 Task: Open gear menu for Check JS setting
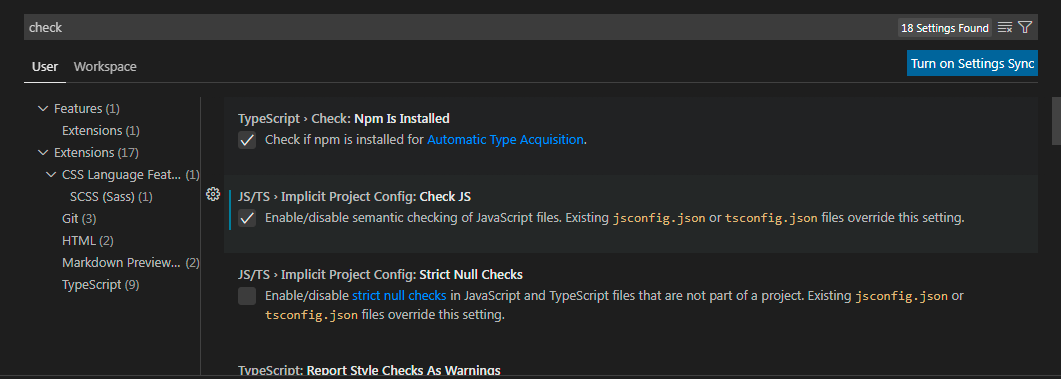tap(212, 194)
